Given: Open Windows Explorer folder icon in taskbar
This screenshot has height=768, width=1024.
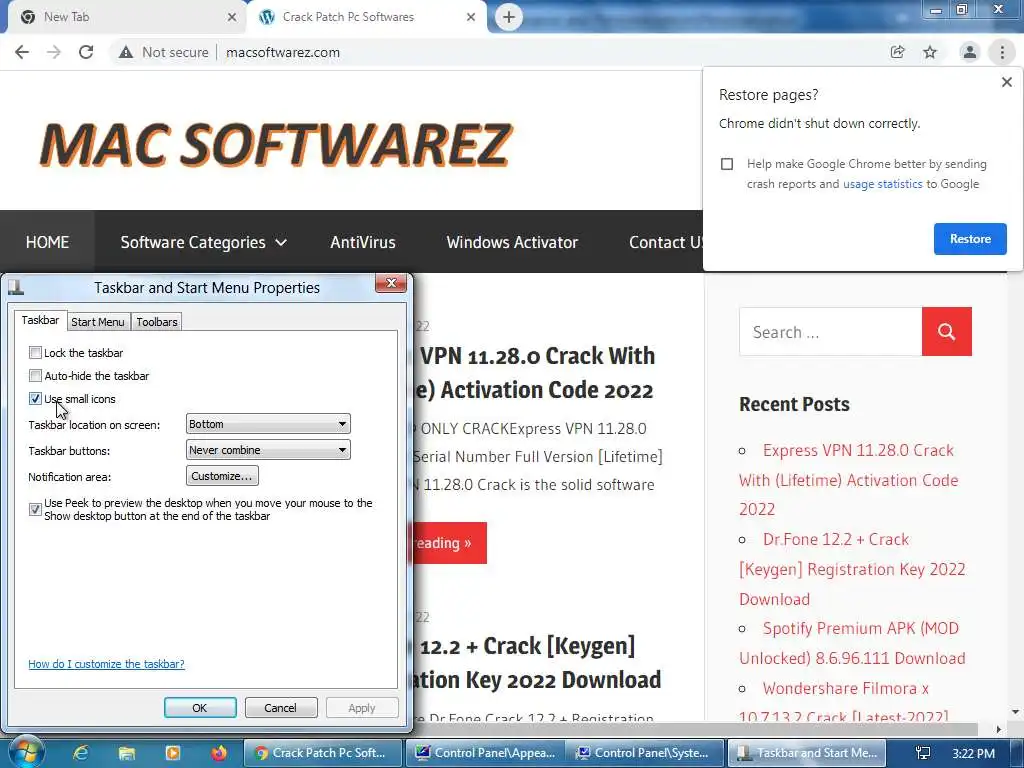Looking at the screenshot, I should (127, 753).
